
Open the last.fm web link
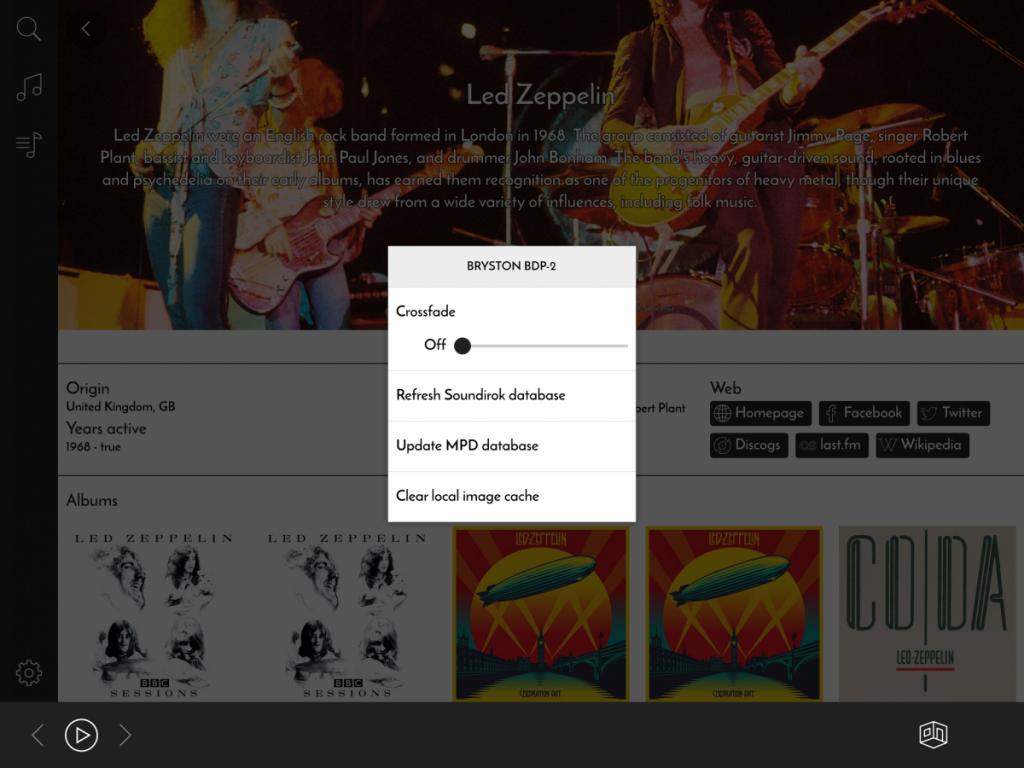(x=832, y=445)
